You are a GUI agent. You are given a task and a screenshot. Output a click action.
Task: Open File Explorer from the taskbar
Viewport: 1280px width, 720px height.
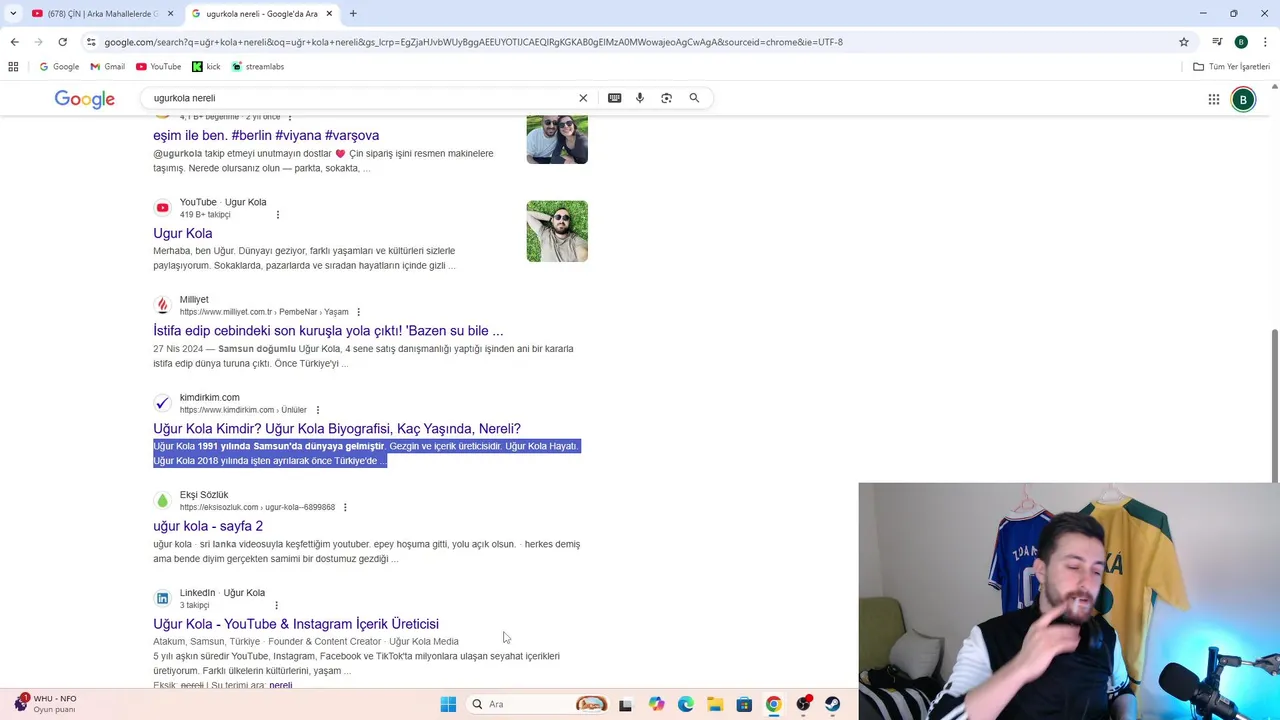click(715, 704)
